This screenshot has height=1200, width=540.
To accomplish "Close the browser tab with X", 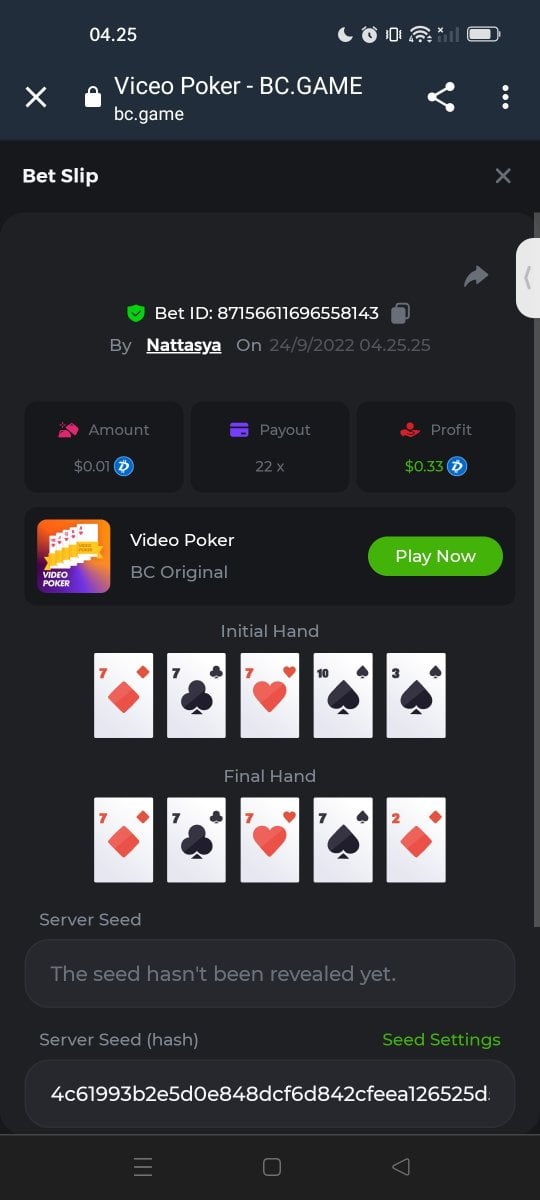I will click(x=36, y=97).
